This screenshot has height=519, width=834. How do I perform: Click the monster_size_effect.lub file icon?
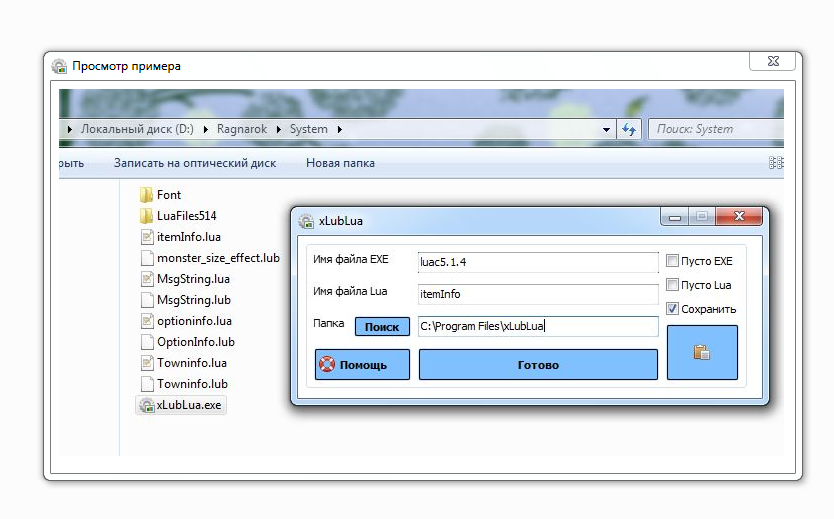click(x=147, y=258)
